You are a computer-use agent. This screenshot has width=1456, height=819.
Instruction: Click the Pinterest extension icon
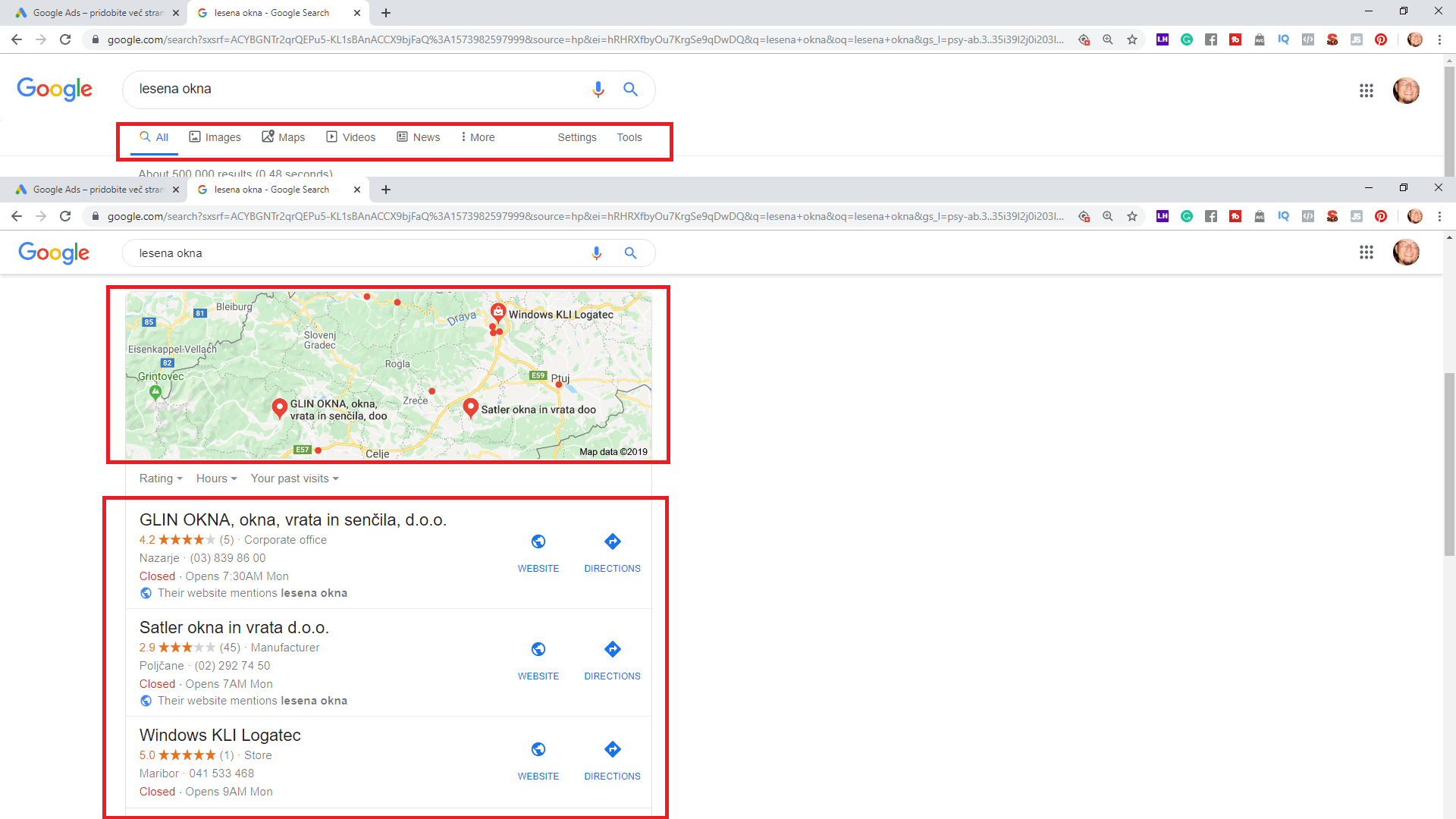1381,39
